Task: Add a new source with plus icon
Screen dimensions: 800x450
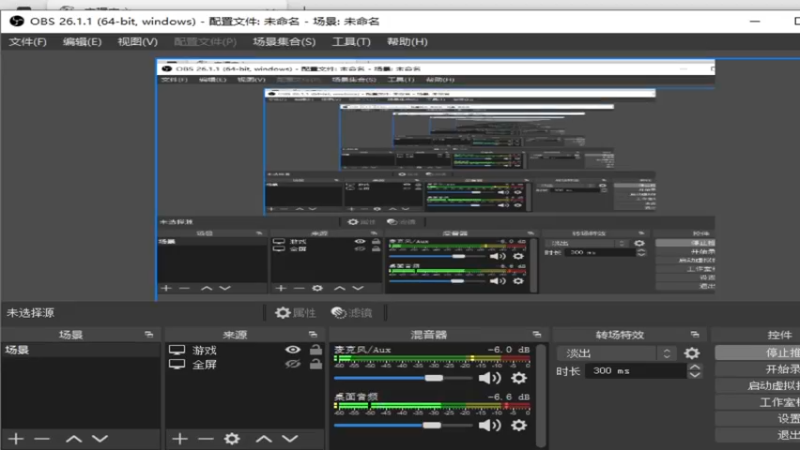Action: tap(180, 438)
